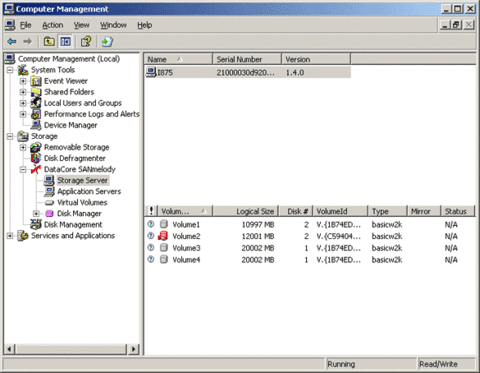Open the File menu
The image size is (480, 373).
tap(25, 25)
